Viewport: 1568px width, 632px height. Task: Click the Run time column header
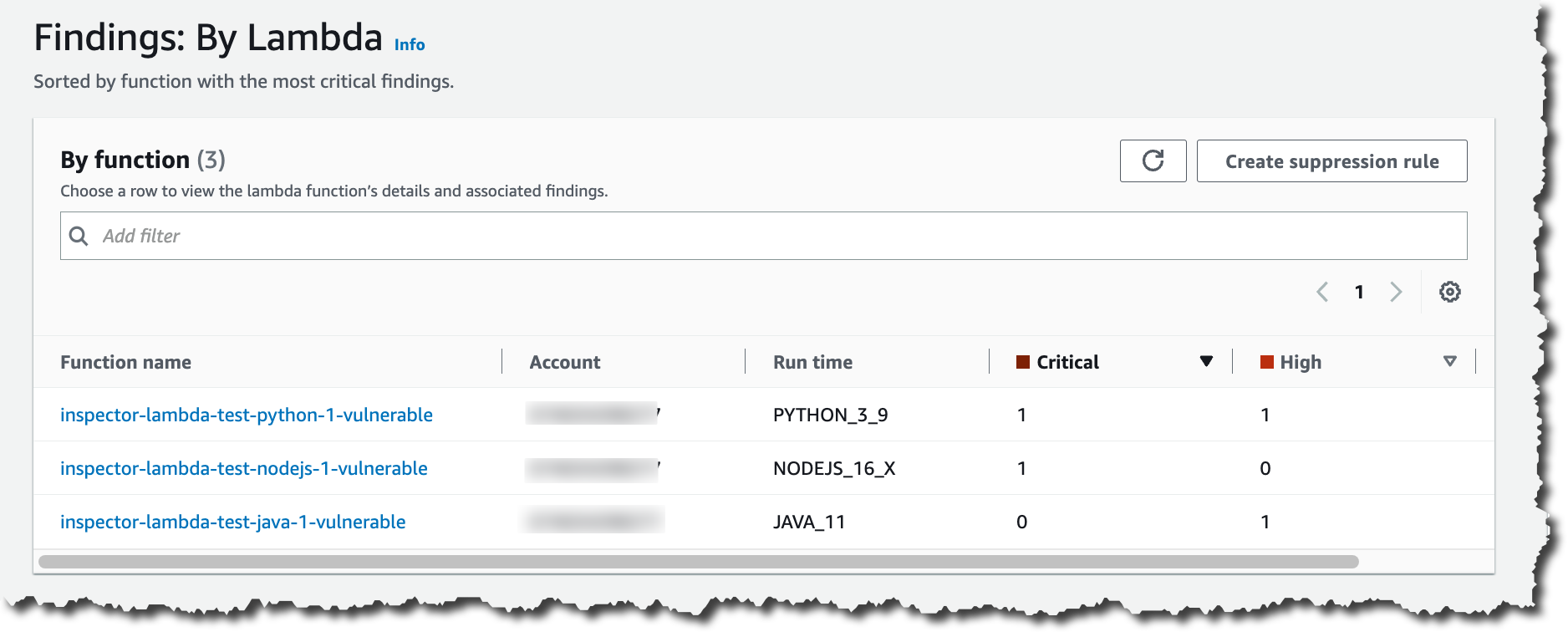[812, 362]
